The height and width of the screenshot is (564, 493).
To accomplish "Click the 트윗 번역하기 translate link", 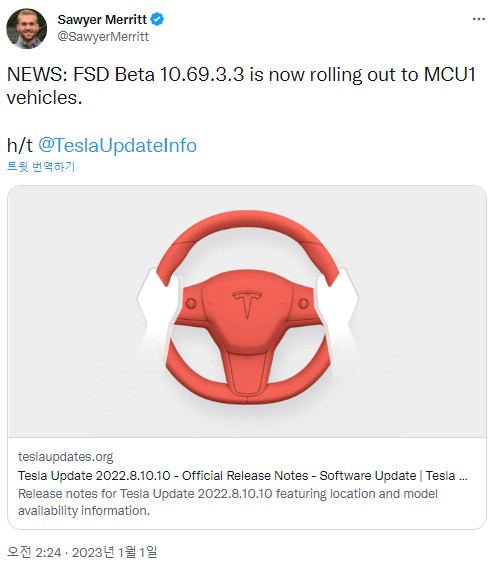I will (41, 167).
